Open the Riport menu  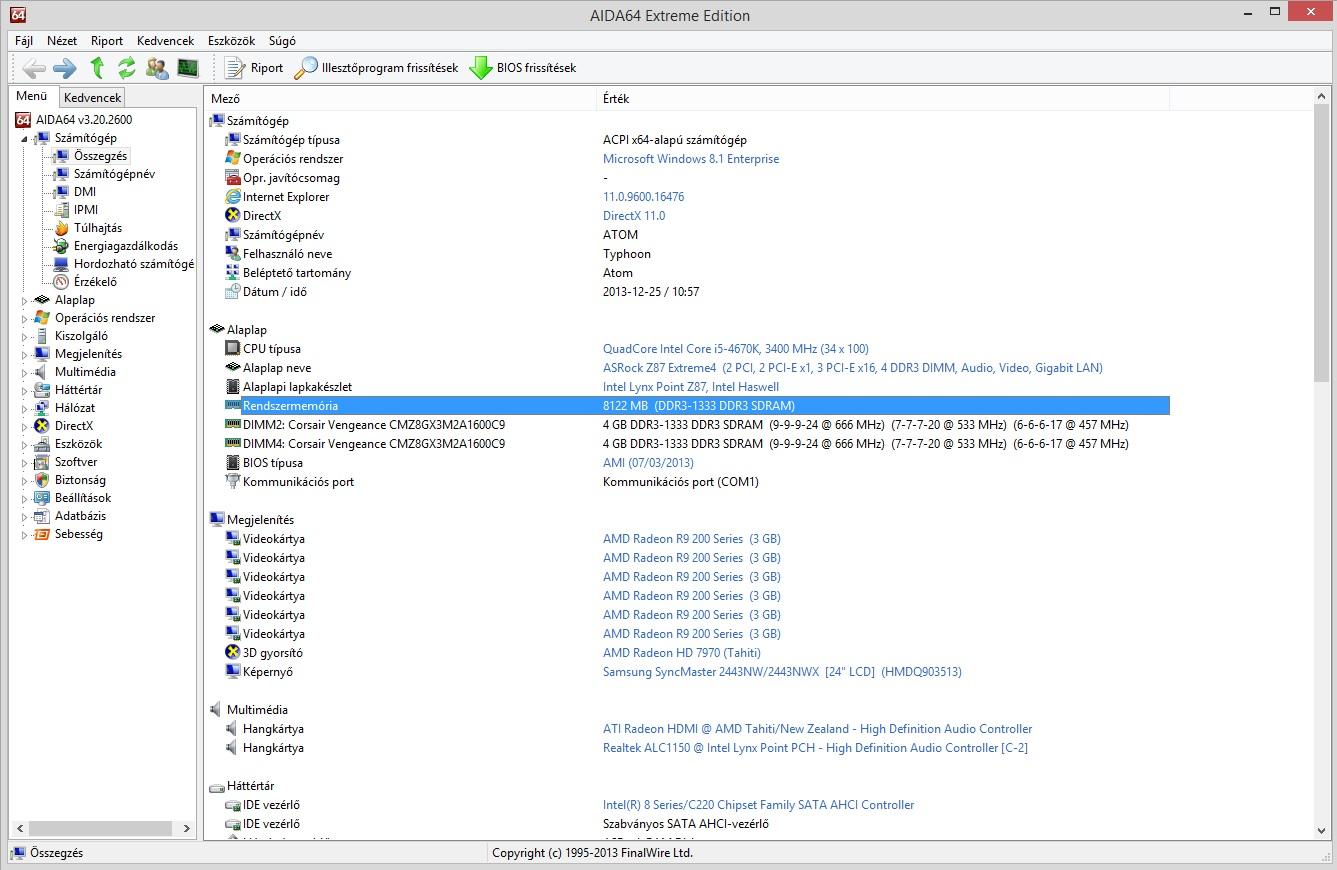click(x=107, y=41)
